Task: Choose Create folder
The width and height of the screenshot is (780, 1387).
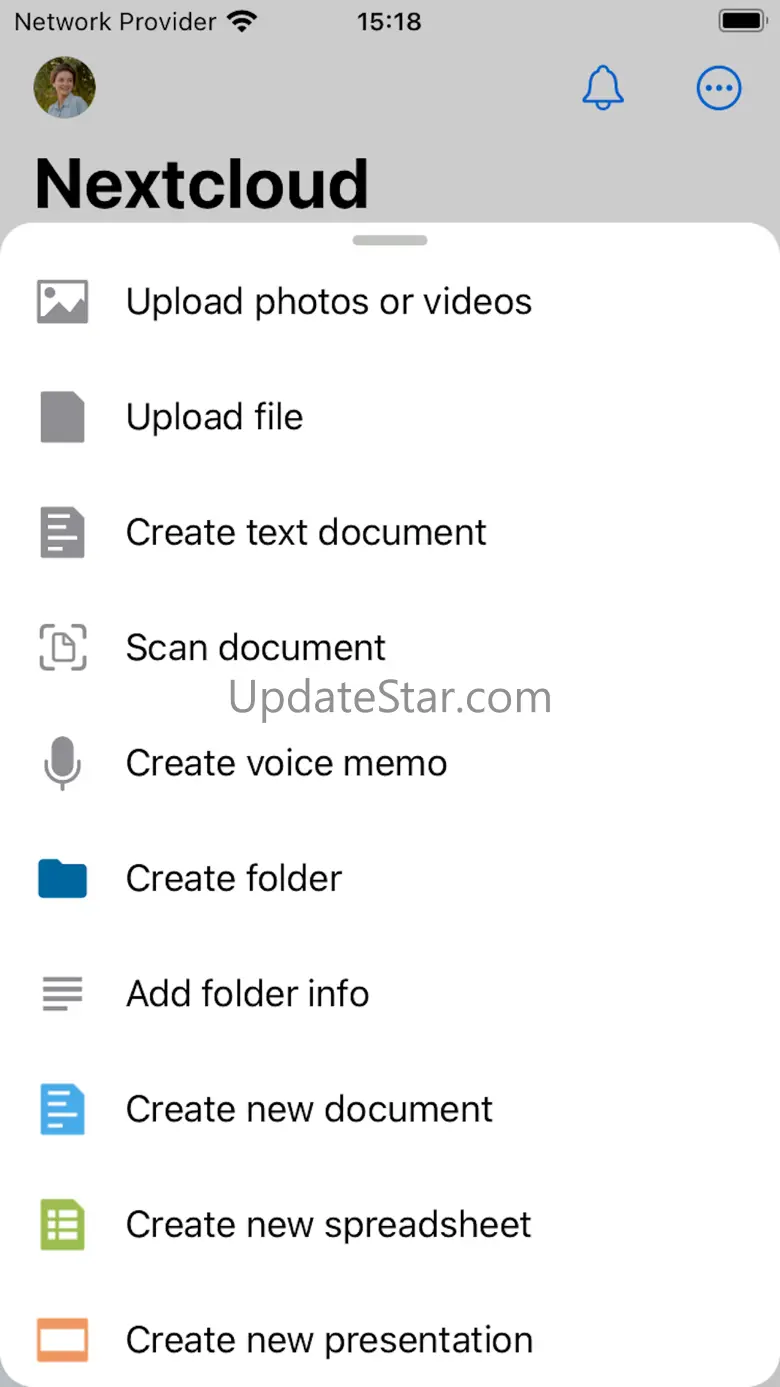Action: [x=390, y=878]
